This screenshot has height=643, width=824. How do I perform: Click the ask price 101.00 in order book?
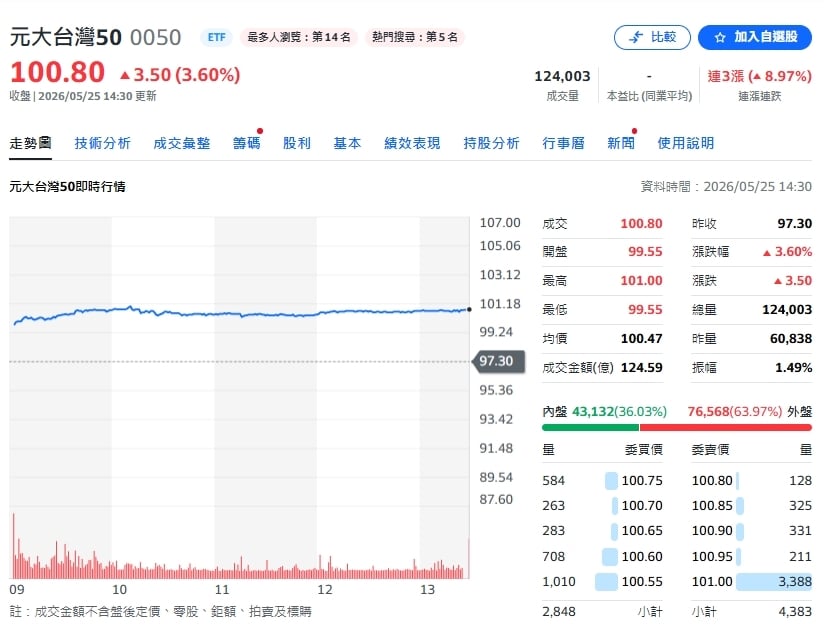712,582
